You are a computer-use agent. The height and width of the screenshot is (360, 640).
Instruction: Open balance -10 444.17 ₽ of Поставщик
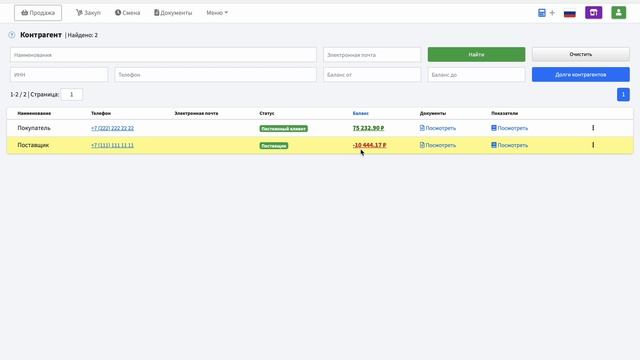pyautogui.click(x=369, y=145)
